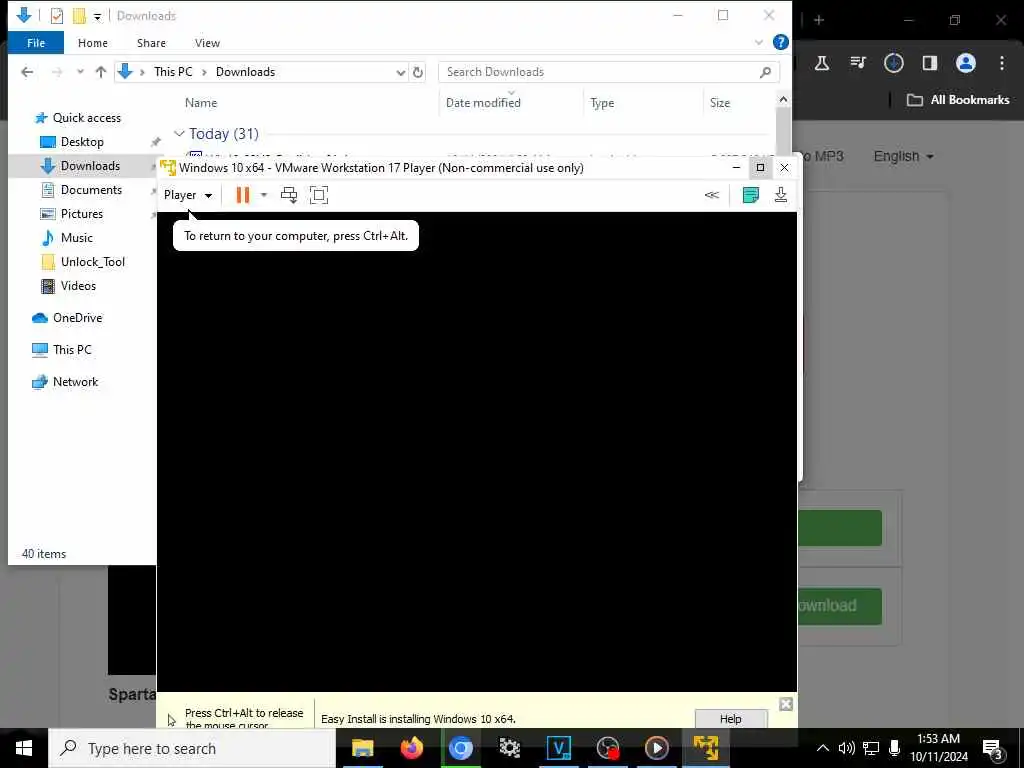1024x768 pixels.
Task: Open the File tab in Explorer
Action: [36, 43]
